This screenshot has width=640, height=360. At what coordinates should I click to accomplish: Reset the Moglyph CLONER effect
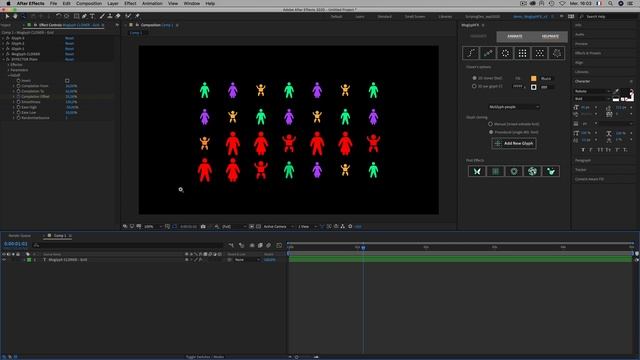tap(69, 54)
